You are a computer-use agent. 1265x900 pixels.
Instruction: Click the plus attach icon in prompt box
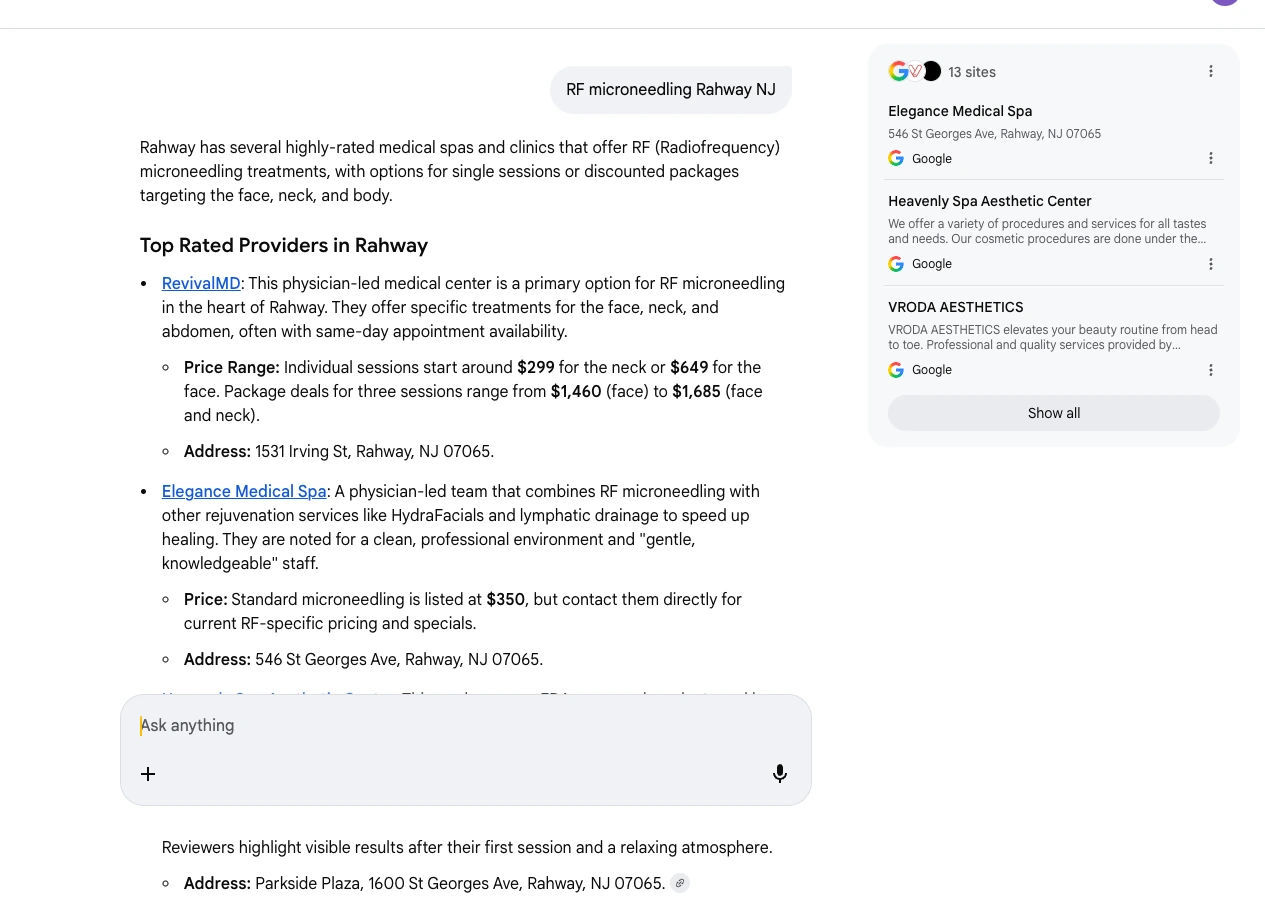(x=148, y=773)
